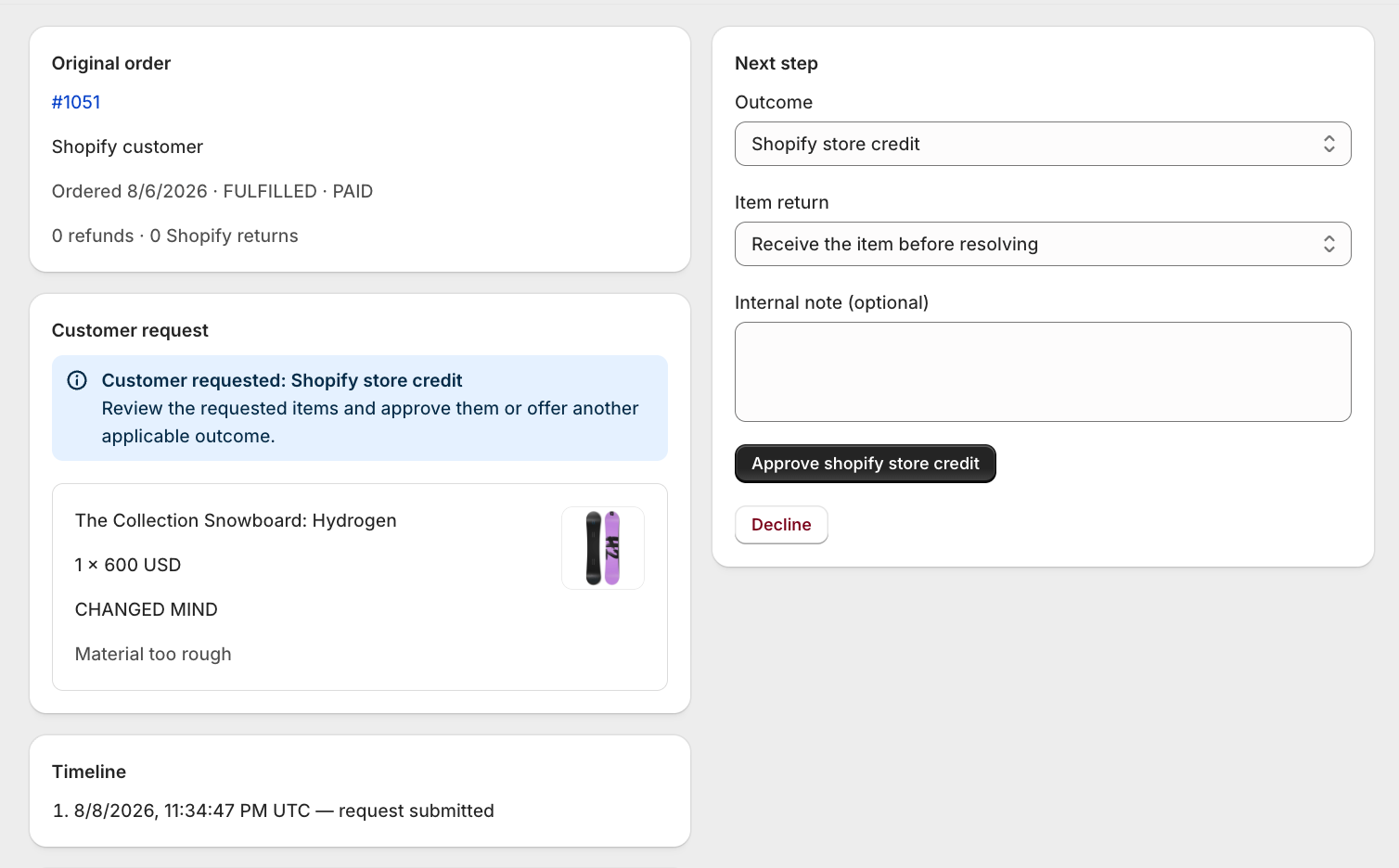Screen dimensions: 1399x868
Task: Click the 0 refunds · 0 Shopify returns text
Action: click(x=175, y=236)
